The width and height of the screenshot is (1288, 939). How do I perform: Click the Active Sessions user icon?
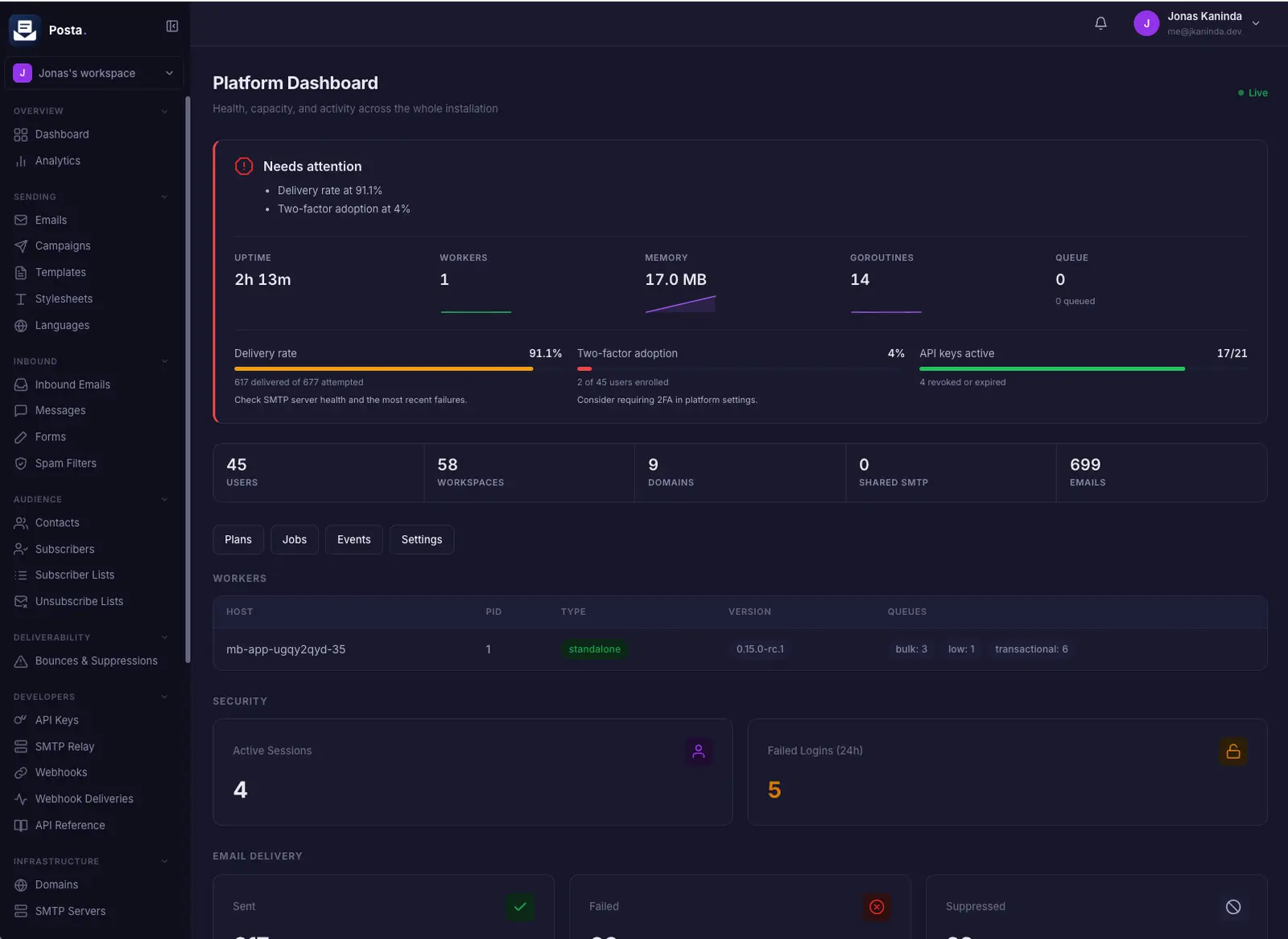(699, 752)
